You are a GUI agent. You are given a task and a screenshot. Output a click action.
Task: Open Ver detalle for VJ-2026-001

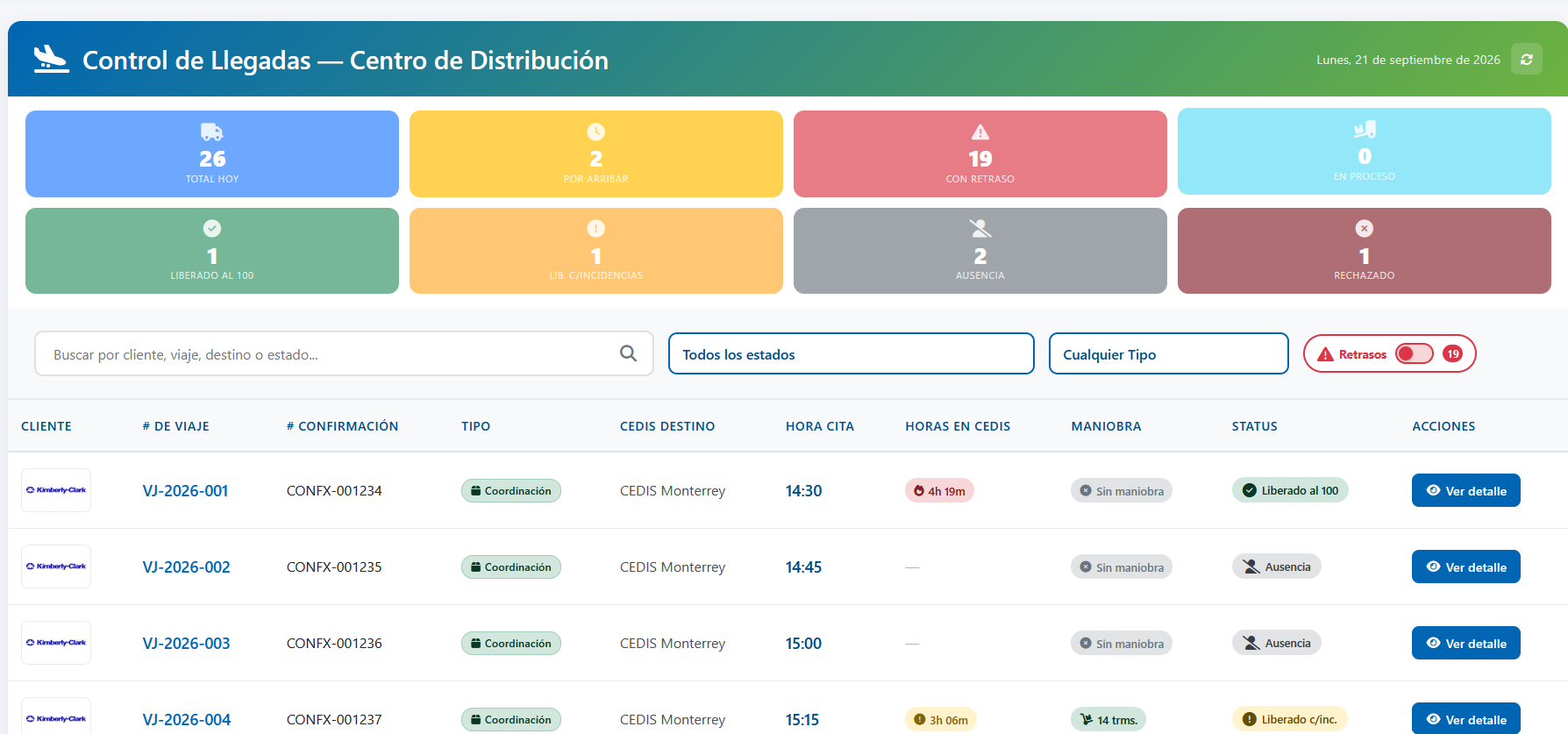(1466, 490)
